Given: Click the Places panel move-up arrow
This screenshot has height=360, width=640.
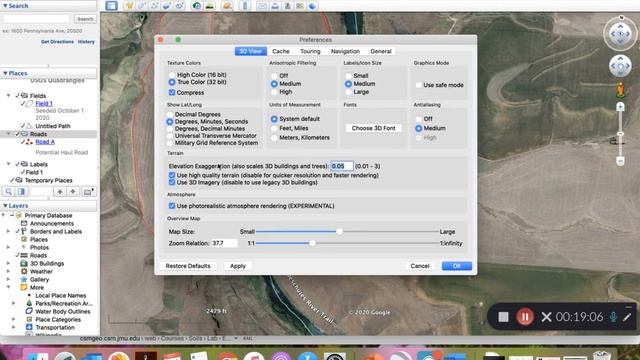Looking at the screenshot, I should click(60, 191).
